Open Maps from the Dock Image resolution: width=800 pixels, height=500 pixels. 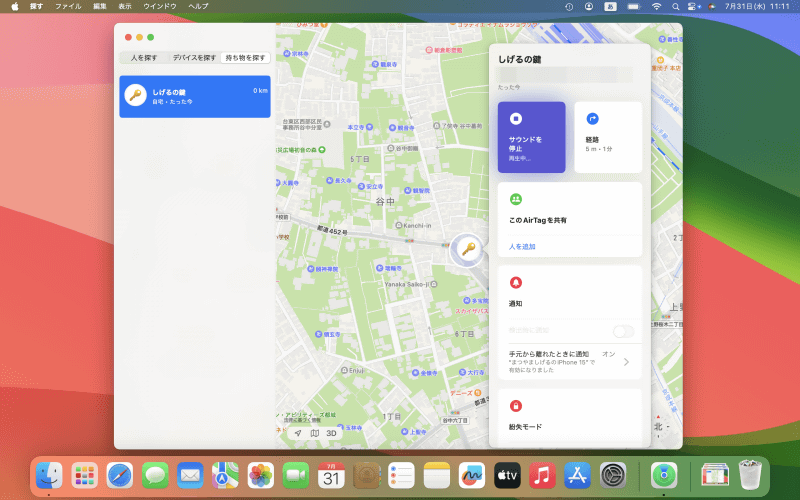click(226, 476)
